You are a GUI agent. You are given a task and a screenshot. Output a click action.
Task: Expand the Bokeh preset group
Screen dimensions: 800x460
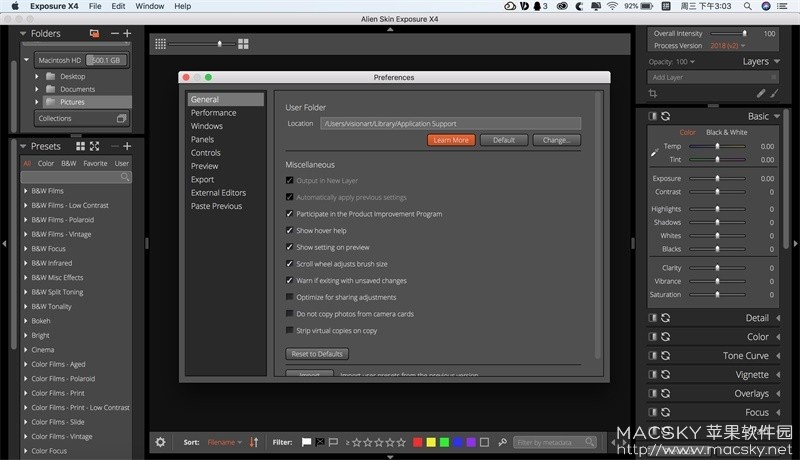[26, 321]
